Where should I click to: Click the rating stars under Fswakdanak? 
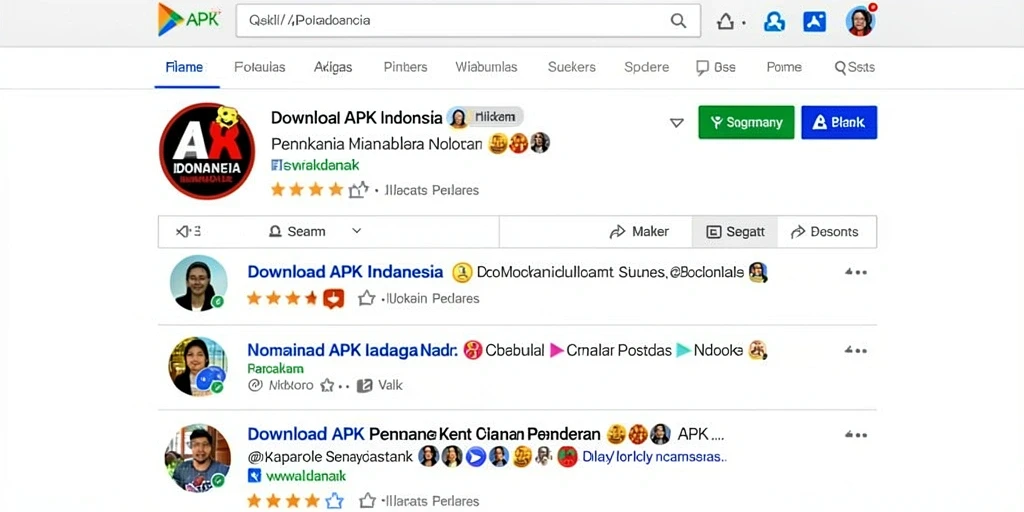[x=320, y=190]
